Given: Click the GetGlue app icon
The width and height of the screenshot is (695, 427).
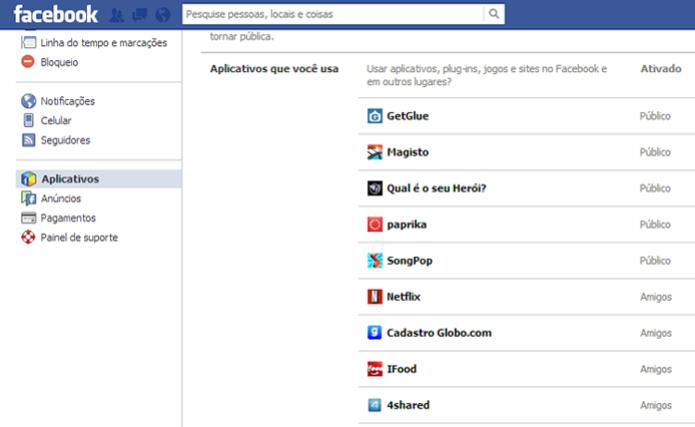Looking at the screenshot, I should pyautogui.click(x=375, y=116).
